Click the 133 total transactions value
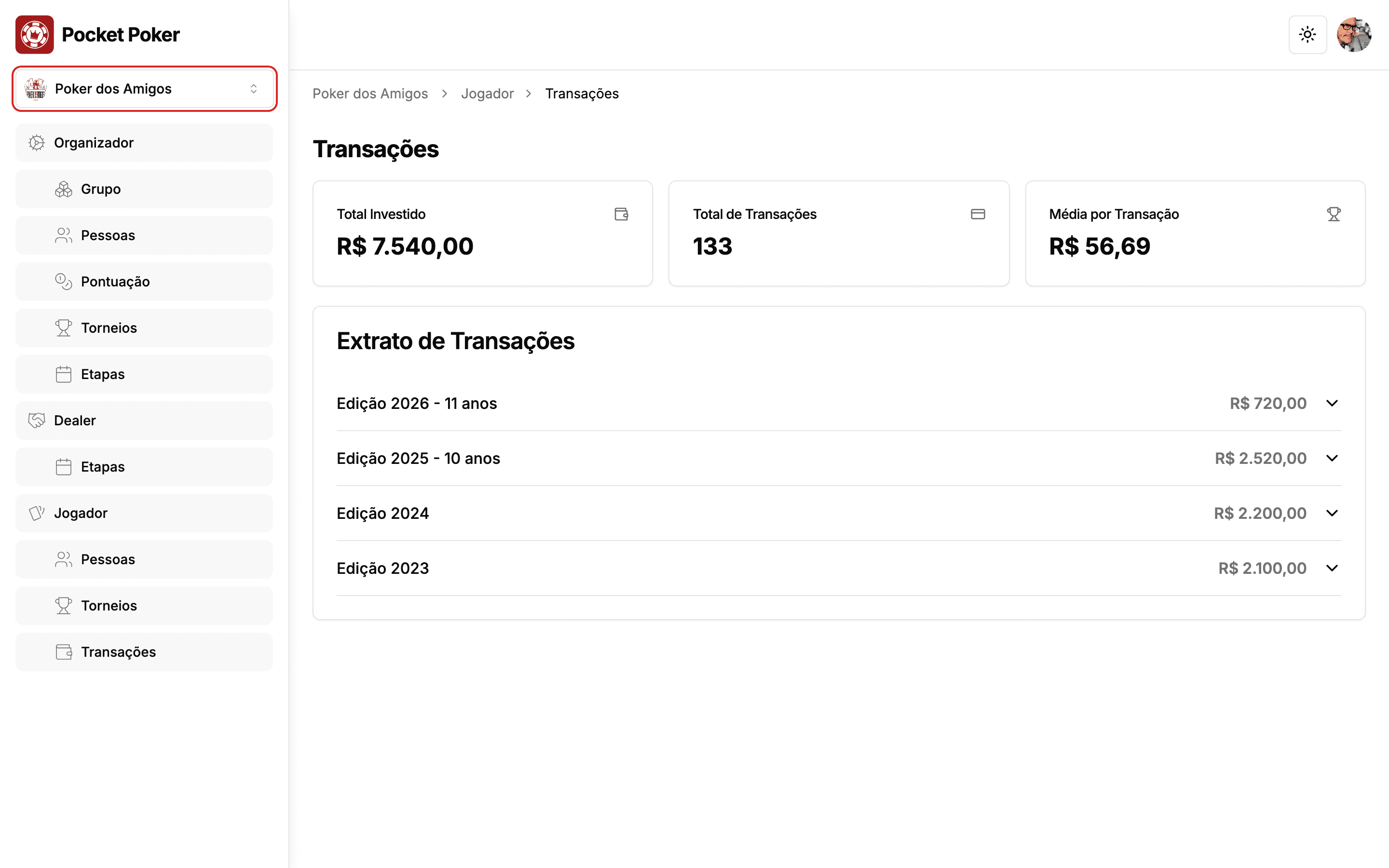The image size is (1389, 868). coord(713,246)
